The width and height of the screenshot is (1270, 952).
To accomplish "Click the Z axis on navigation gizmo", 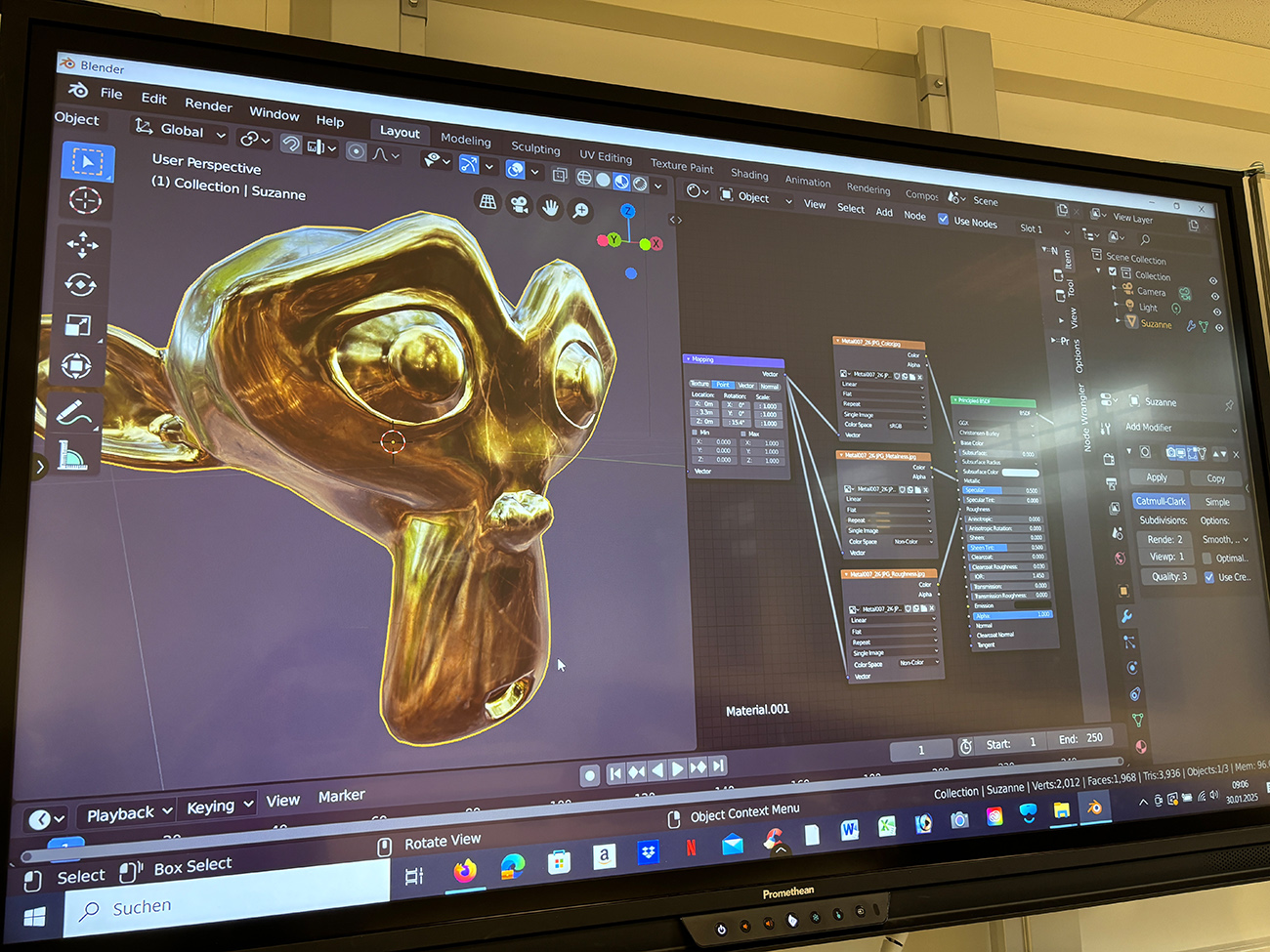I will pos(628,211).
